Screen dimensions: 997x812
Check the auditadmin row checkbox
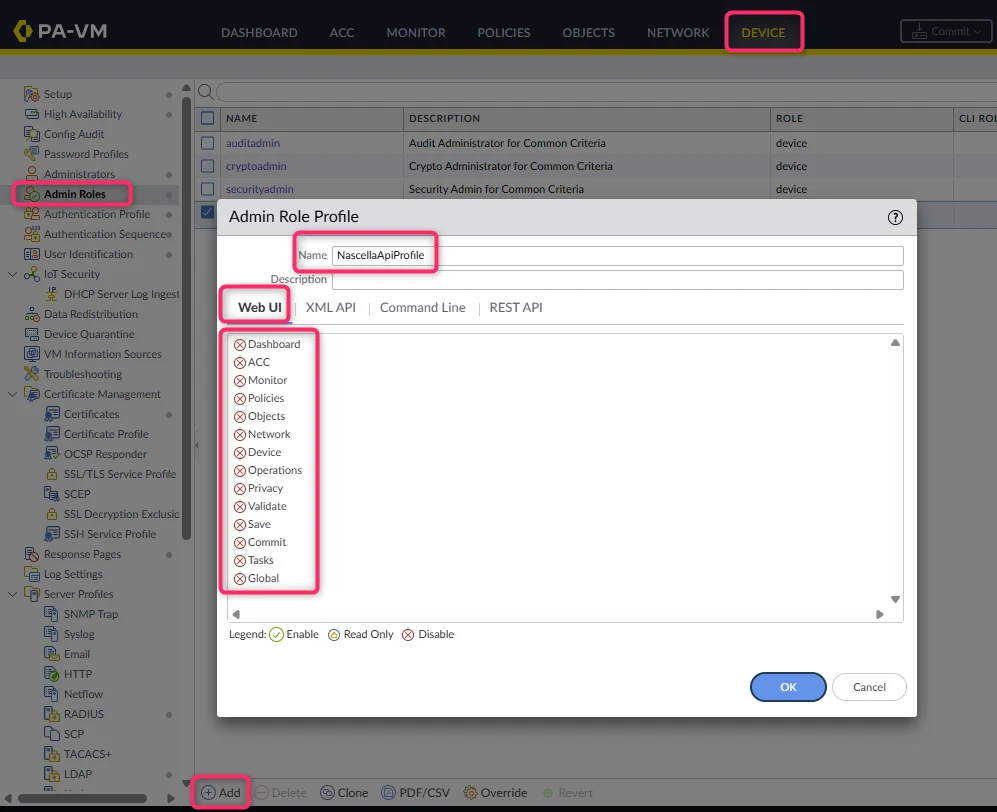(x=207, y=143)
